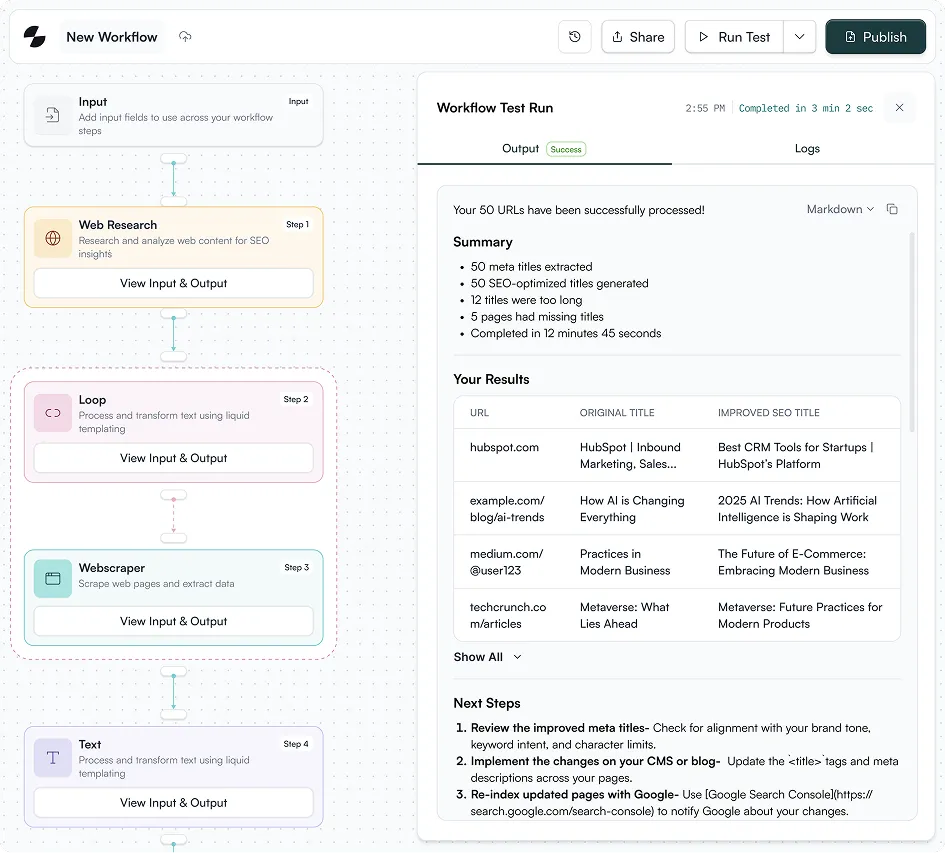Click the Web Research globe icon

(53, 238)
